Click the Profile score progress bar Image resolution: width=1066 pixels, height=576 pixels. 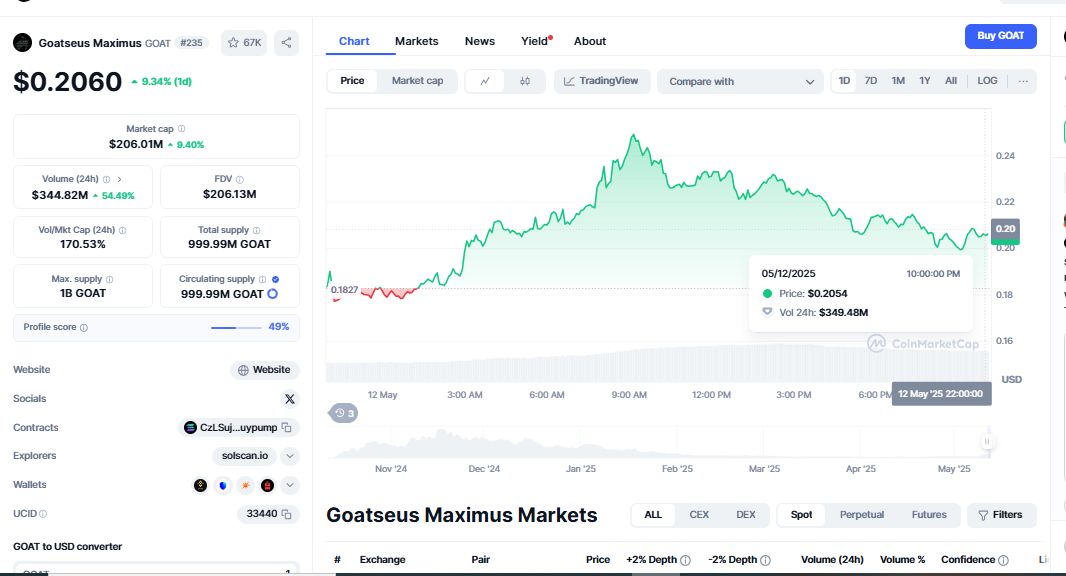236,328
